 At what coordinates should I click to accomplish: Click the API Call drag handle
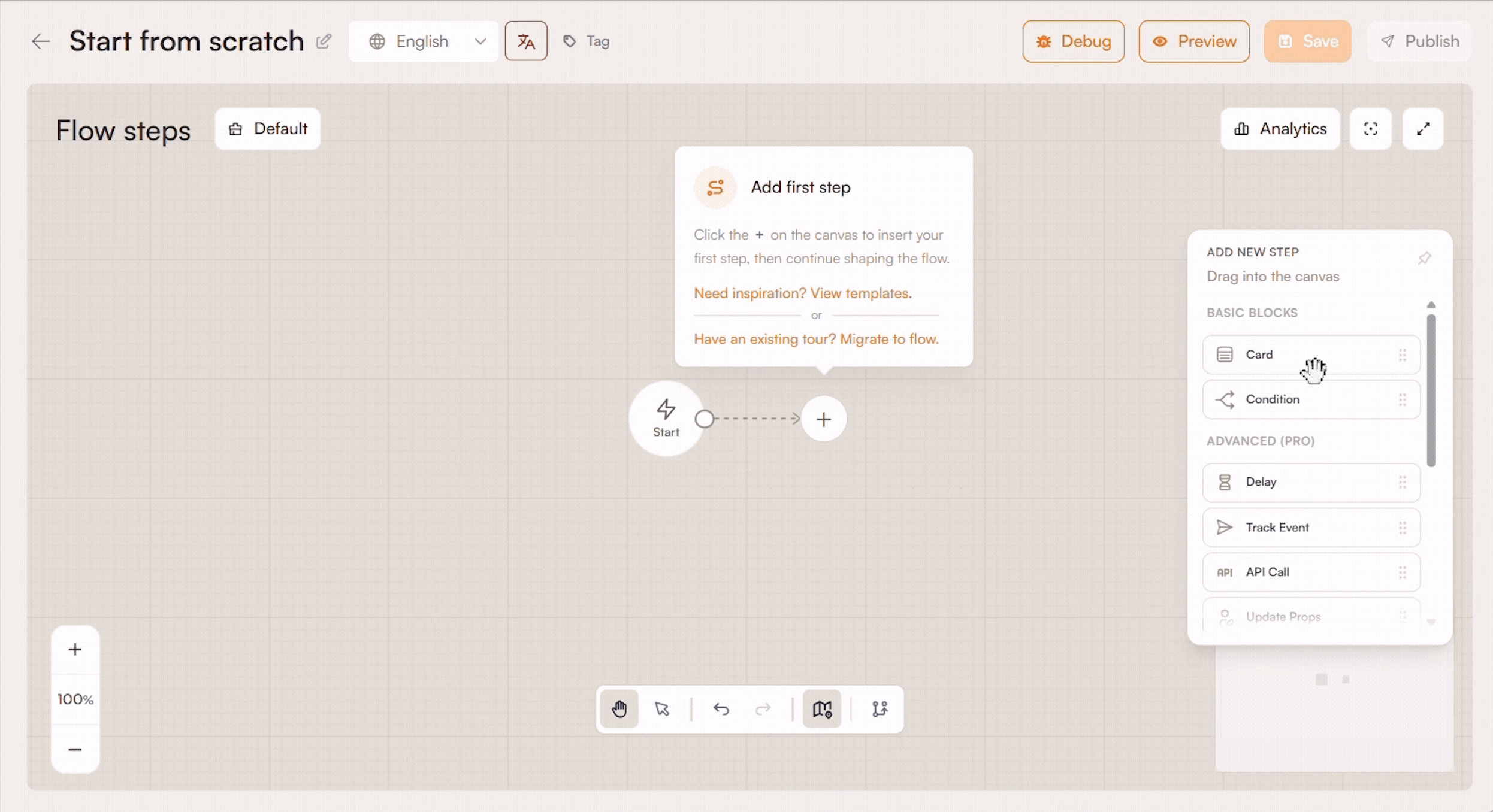pyautogui.click(x=1402, y=572)
